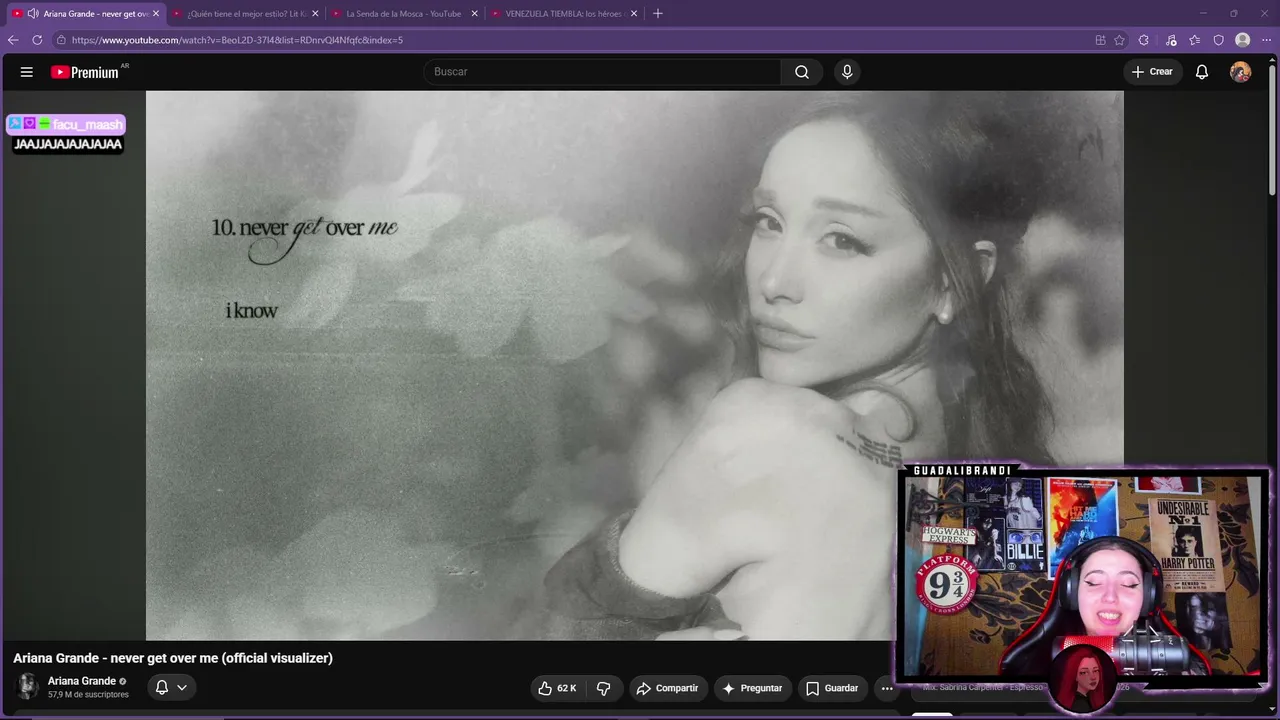The width and height of the screenshot is (1280, 720).
Task: Like the video showing 62 K likes
Action: (x=557, y=688)
